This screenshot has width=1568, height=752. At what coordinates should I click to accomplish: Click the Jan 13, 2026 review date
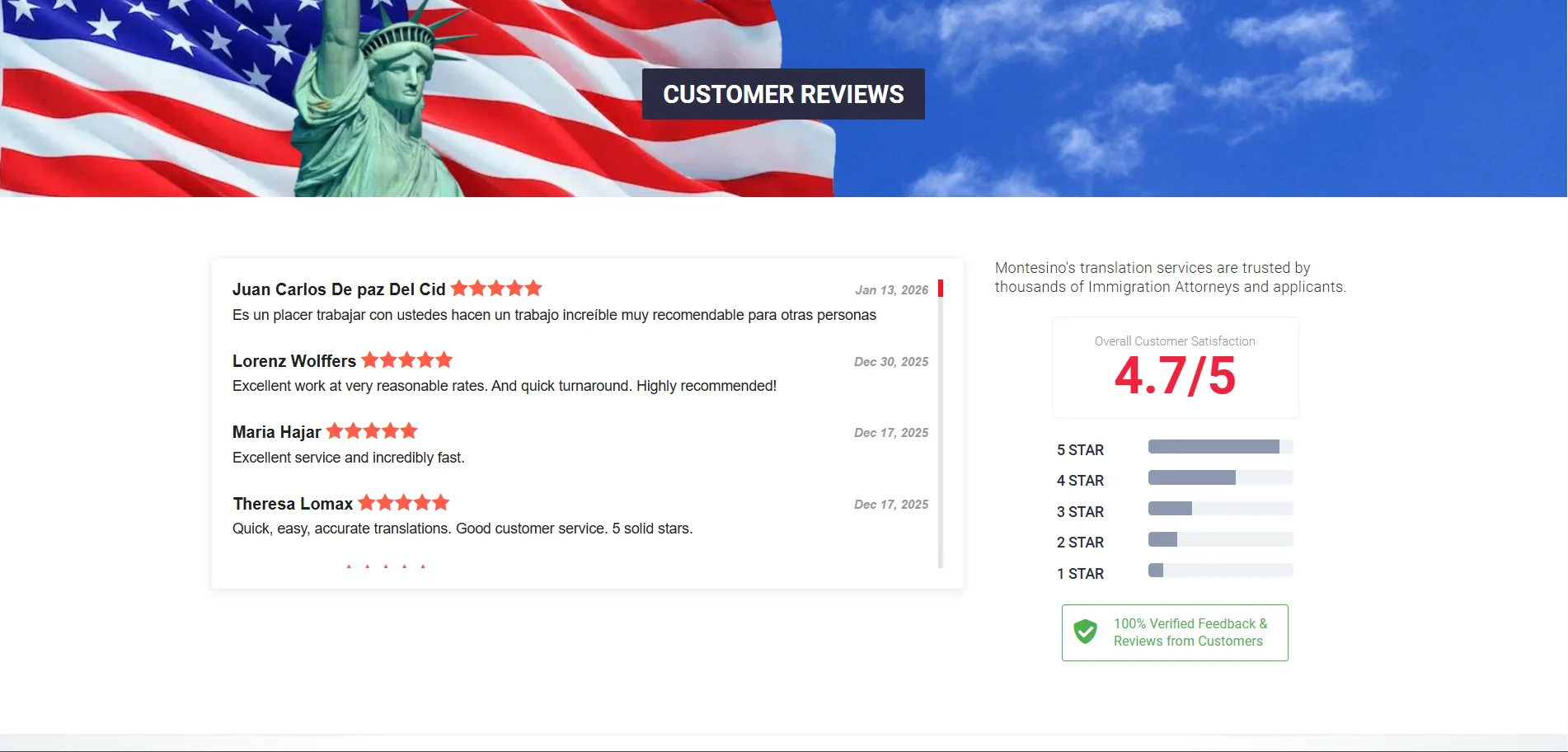891,290
